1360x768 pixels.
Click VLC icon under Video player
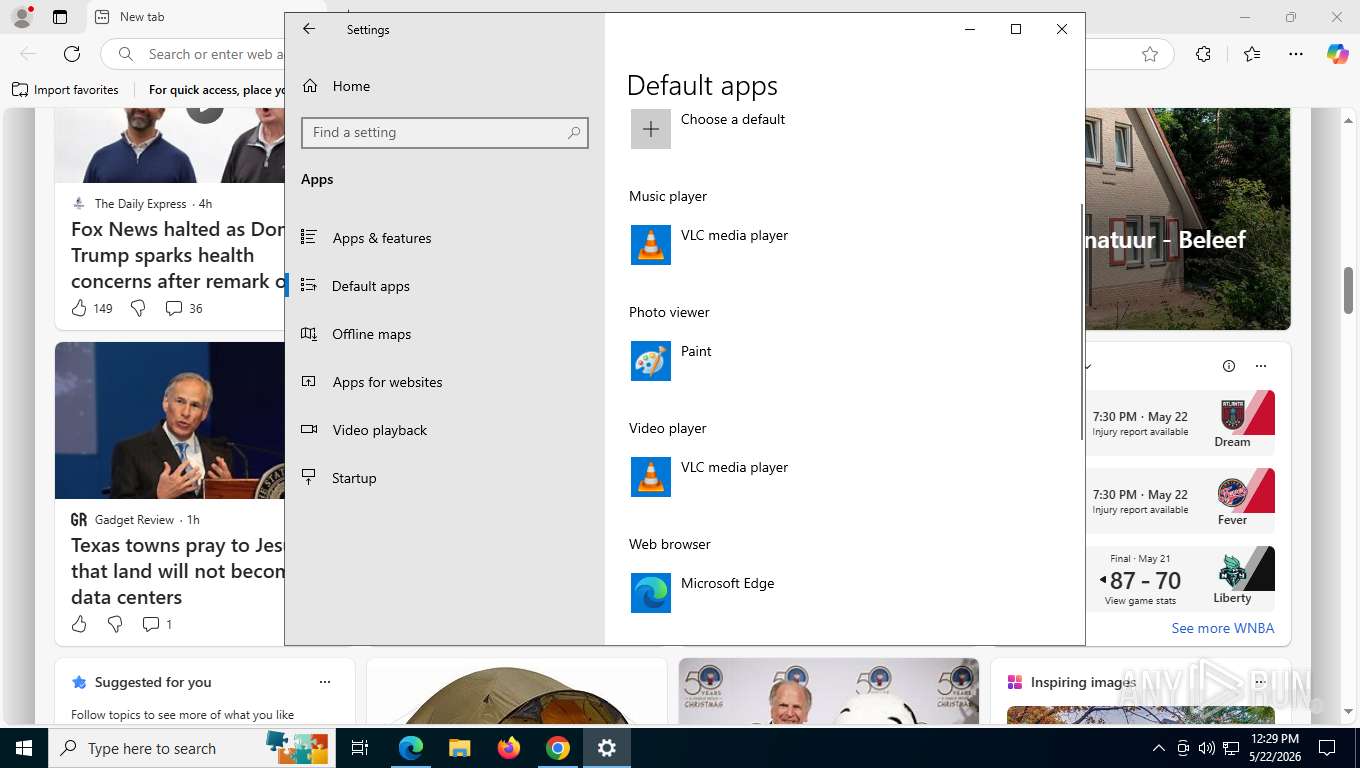[651, 477]
